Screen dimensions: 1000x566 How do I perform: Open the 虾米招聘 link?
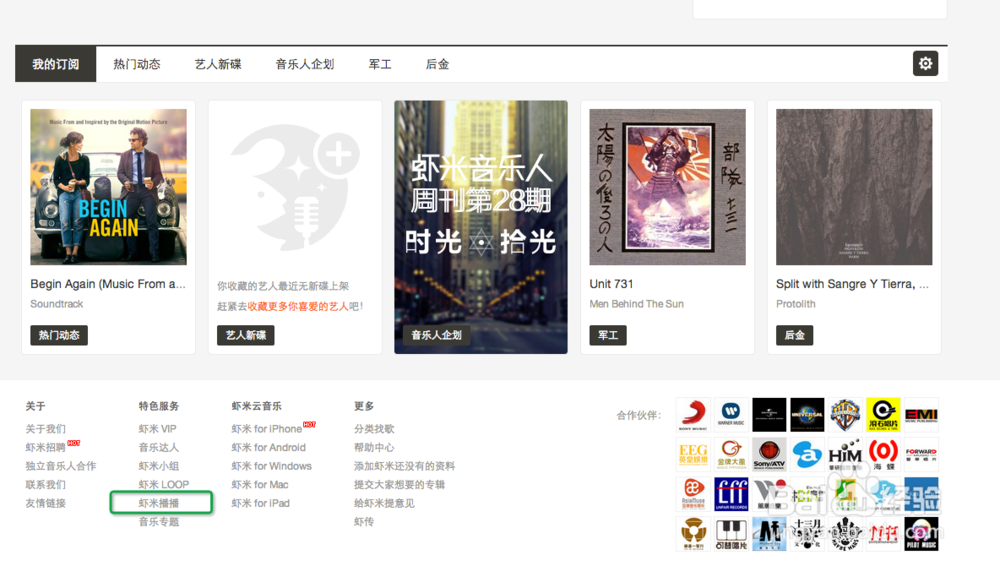click(45, 447)
